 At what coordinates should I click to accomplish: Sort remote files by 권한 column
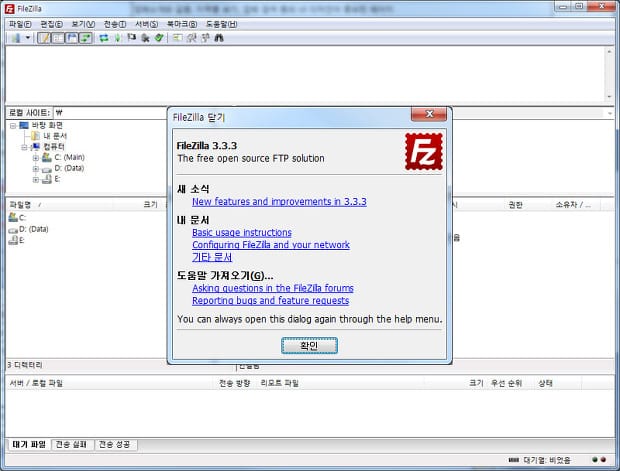(515, 204)
